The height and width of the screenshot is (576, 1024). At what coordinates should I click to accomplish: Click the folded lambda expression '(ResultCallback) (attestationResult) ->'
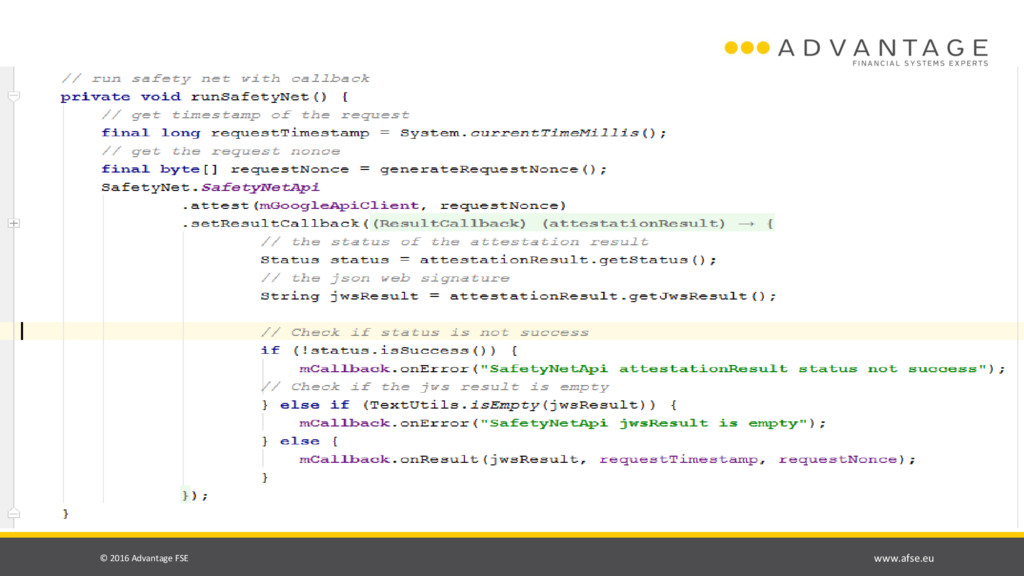(x=572, y=223)
